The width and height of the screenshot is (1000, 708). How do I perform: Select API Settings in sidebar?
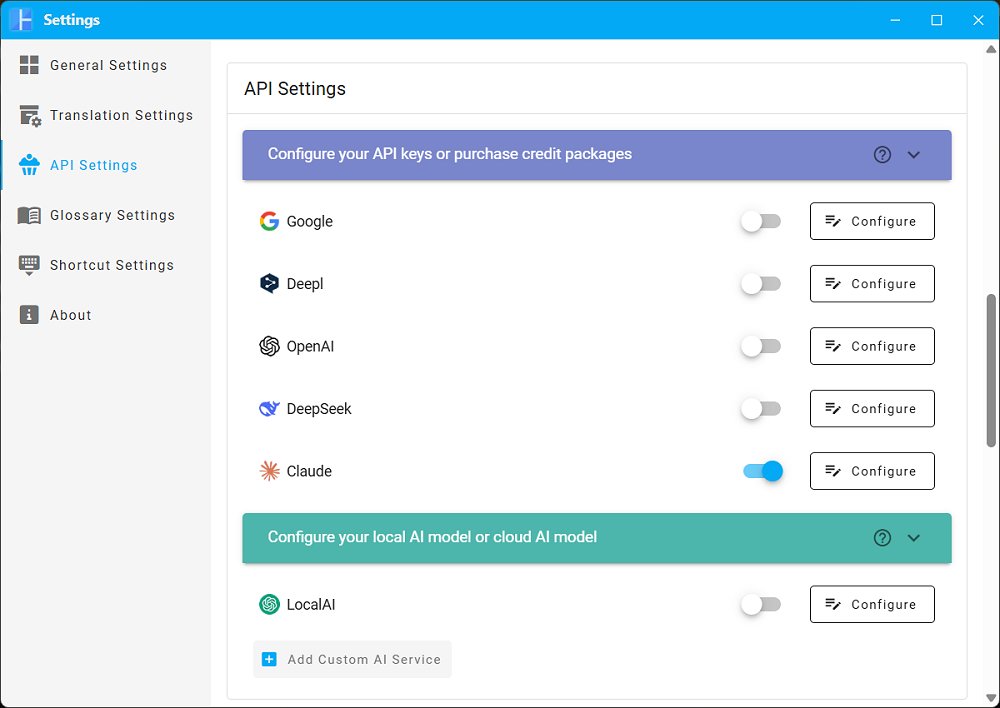(x=105, y=165)
